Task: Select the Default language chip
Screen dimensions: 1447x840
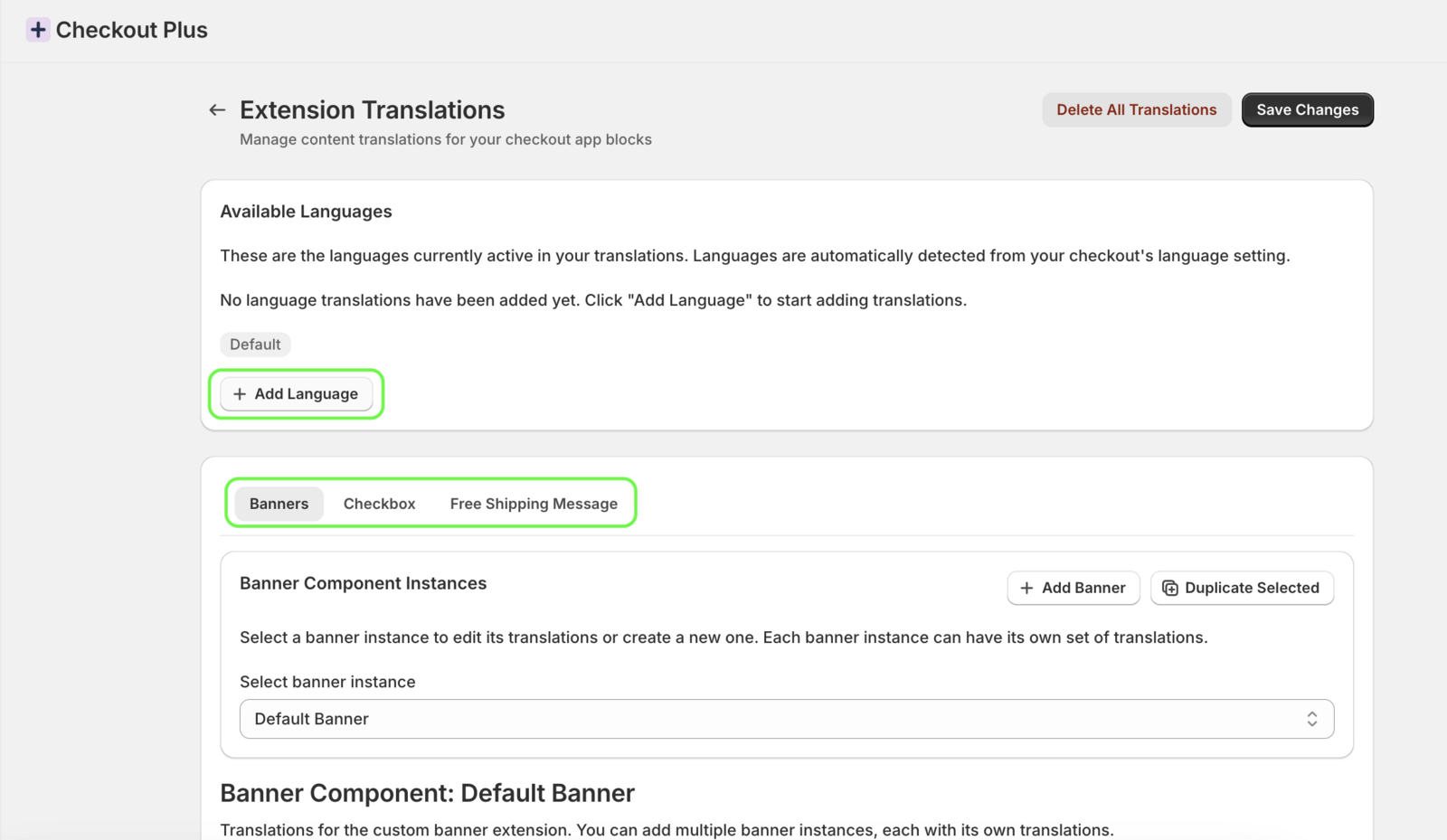Action: click(255, 344)
